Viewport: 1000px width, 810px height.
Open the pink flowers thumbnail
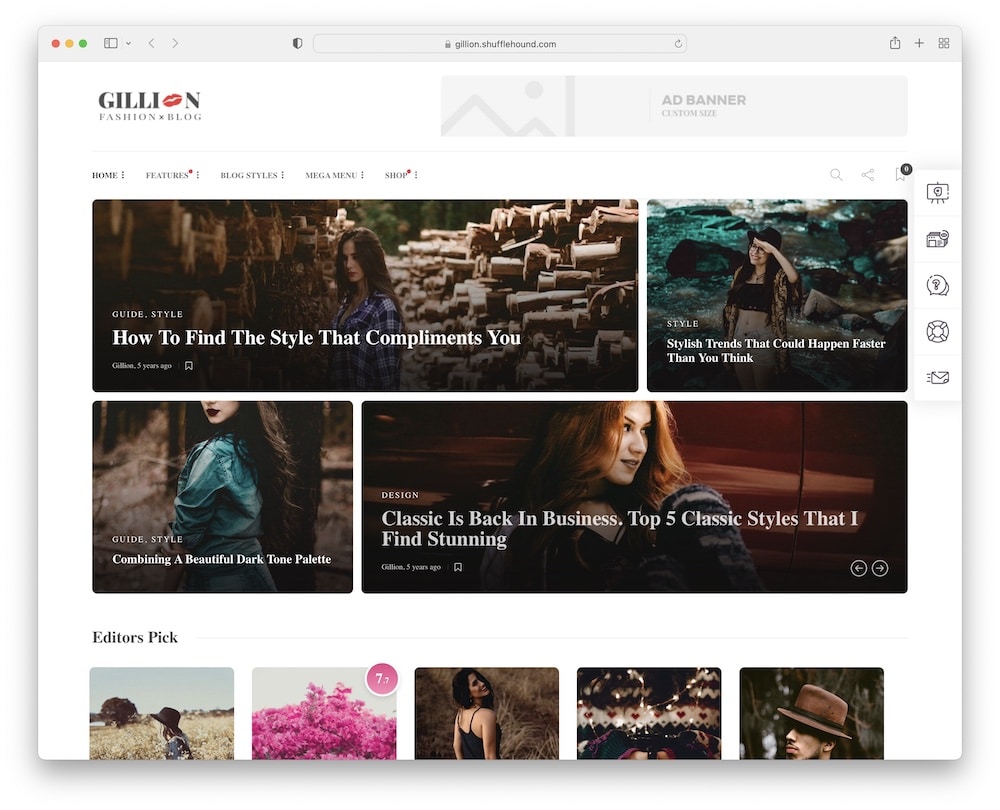[324, 713]
